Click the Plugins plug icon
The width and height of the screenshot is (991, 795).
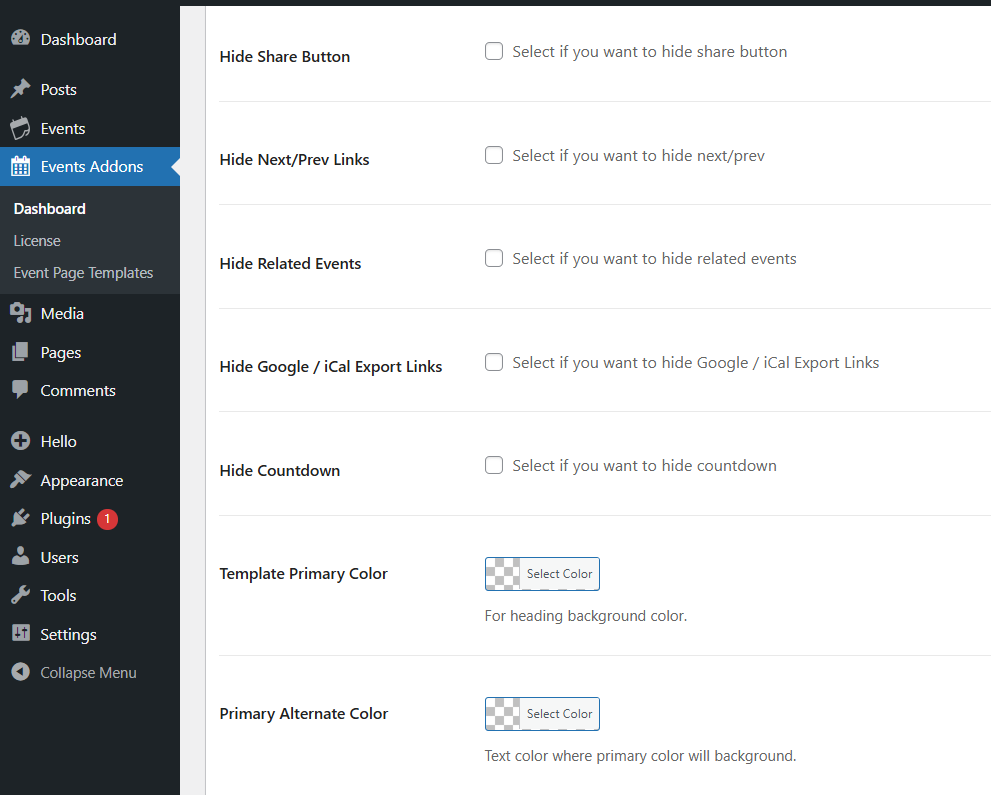click(x=20, y=518)
